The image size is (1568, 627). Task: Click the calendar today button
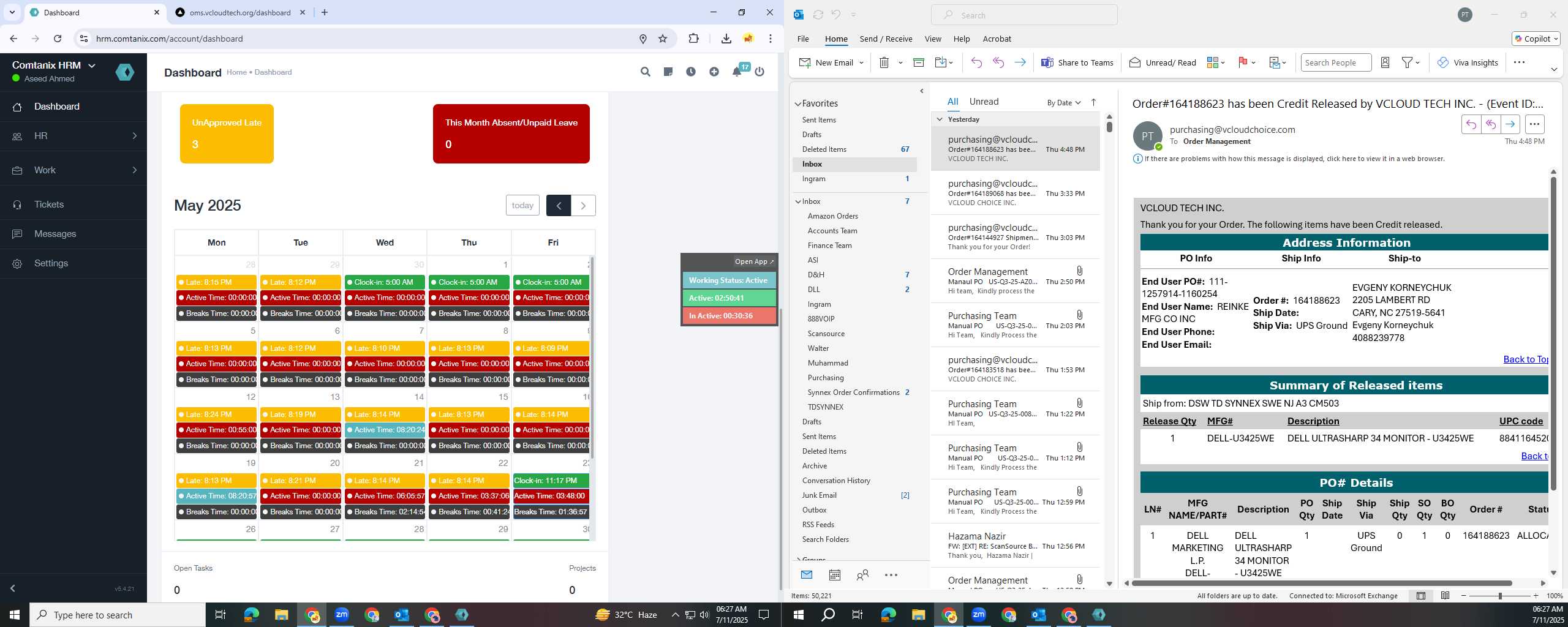tap(522, 206)
